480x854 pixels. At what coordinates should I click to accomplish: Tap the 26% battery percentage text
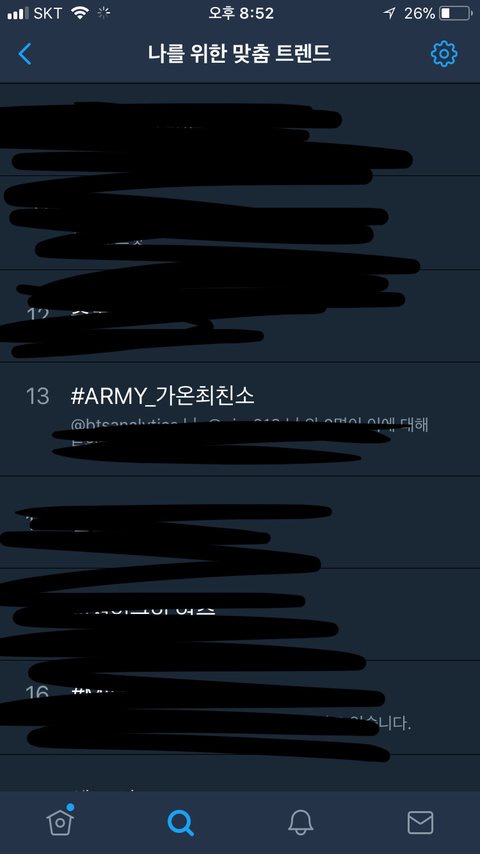click(419, 14)
